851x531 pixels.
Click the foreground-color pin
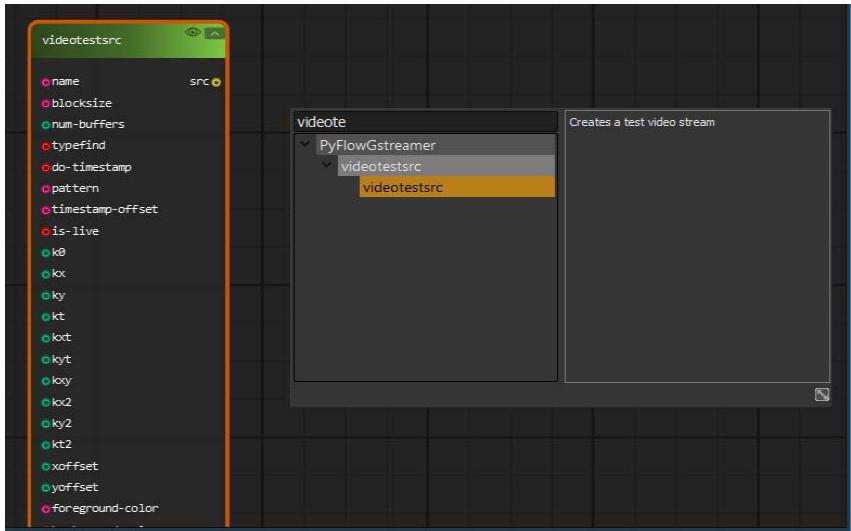46,509
